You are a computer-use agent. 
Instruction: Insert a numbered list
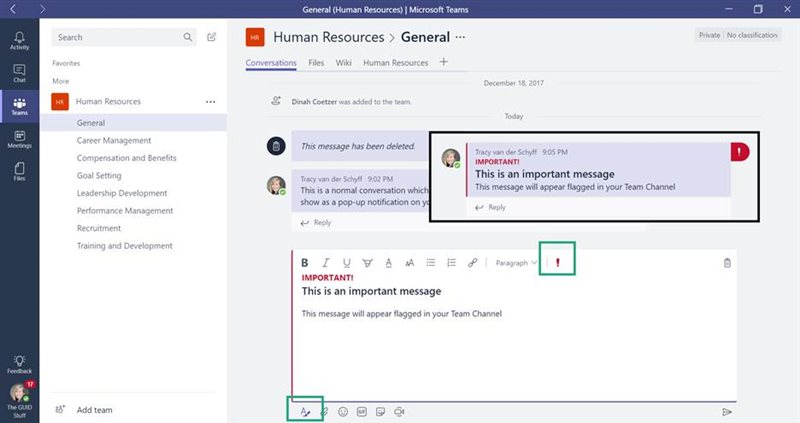452,263
